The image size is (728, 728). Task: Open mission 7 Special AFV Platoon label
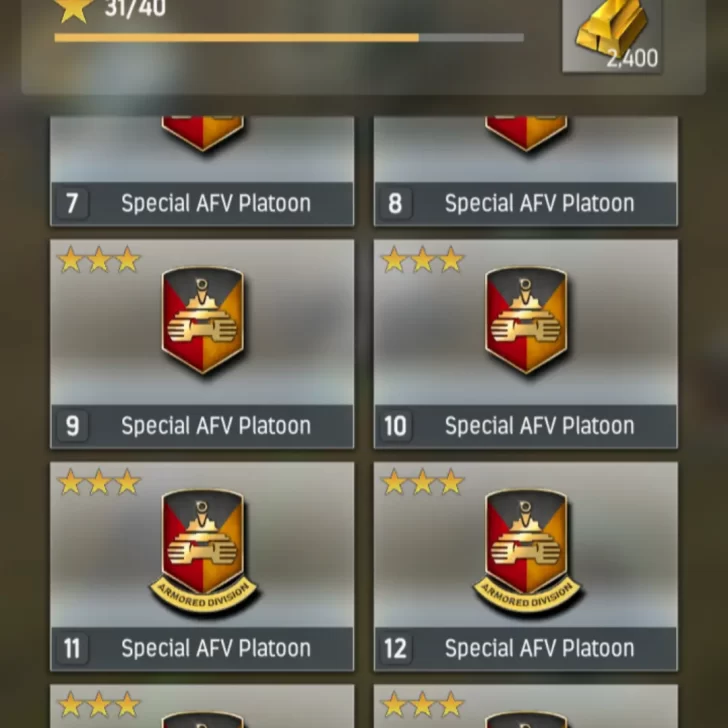coord(216,203)
